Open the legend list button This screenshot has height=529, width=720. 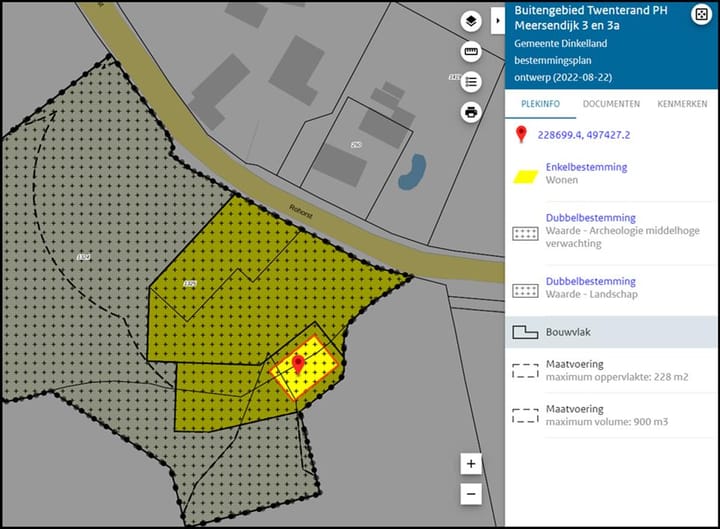pyautogui.click(x=471, y=82)
